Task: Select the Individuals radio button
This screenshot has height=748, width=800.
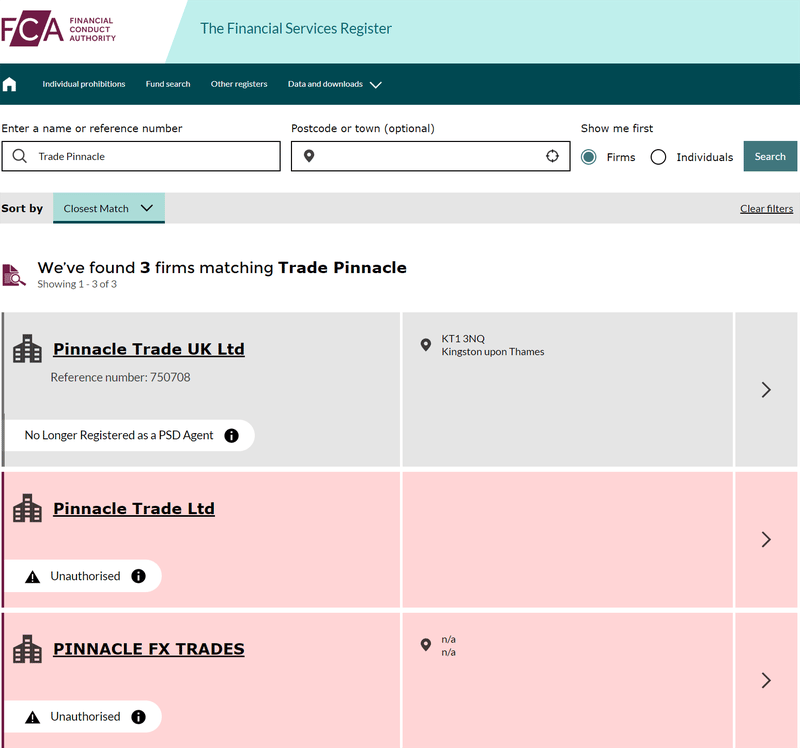Action: click(x=658, y=157)
